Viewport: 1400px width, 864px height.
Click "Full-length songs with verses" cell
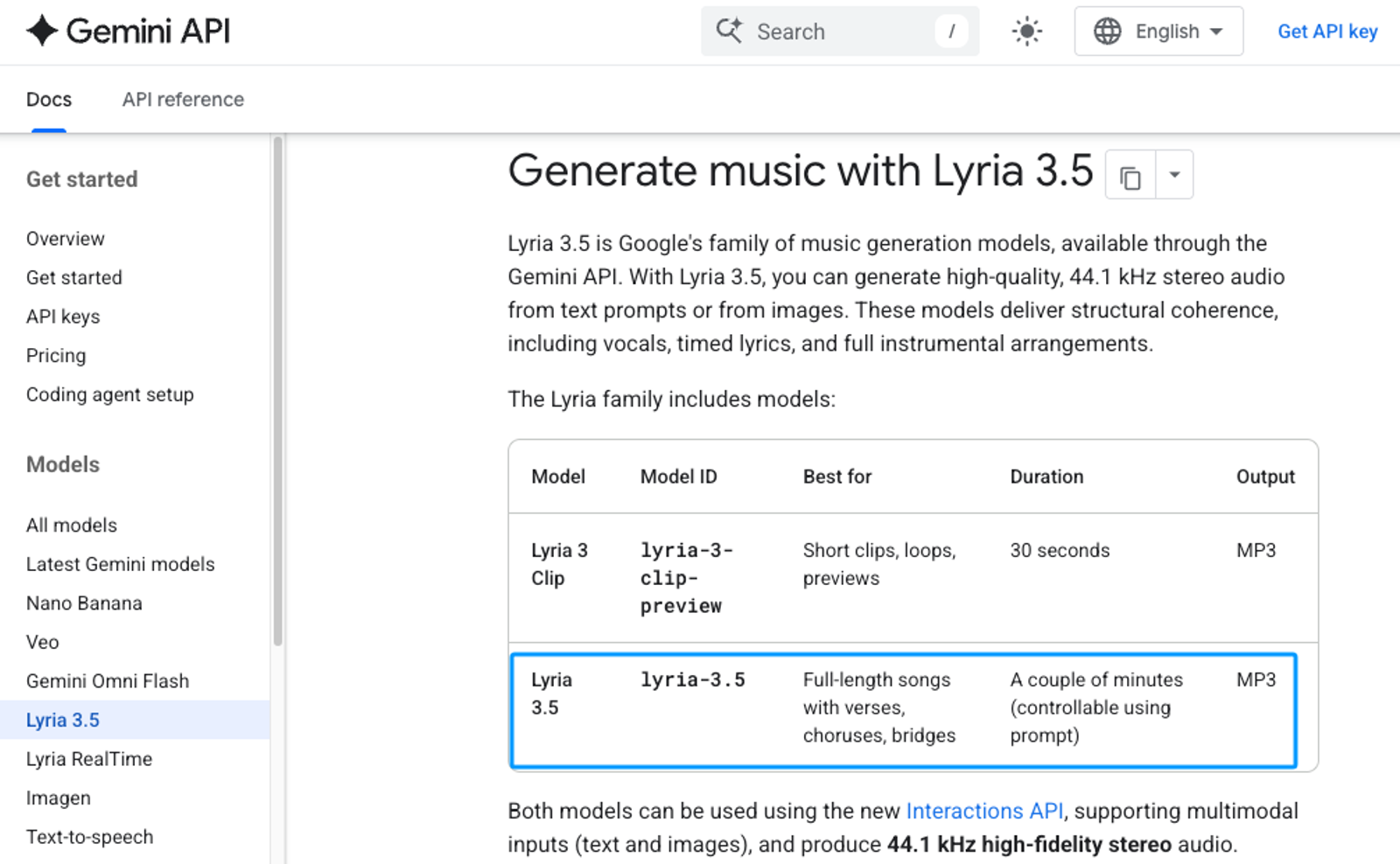(879, 707)
